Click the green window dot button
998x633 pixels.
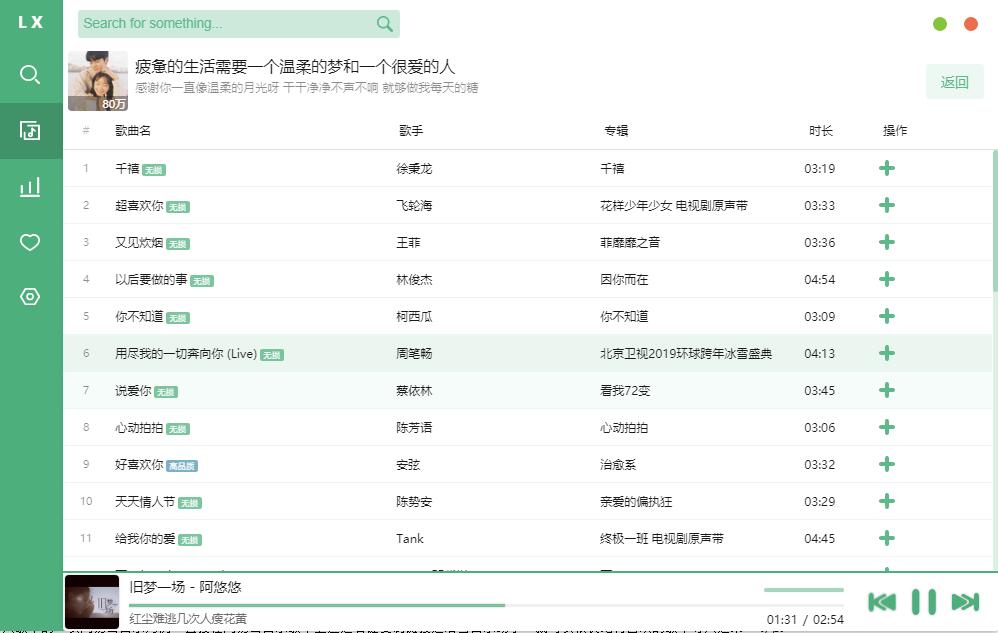coord(939,24)
